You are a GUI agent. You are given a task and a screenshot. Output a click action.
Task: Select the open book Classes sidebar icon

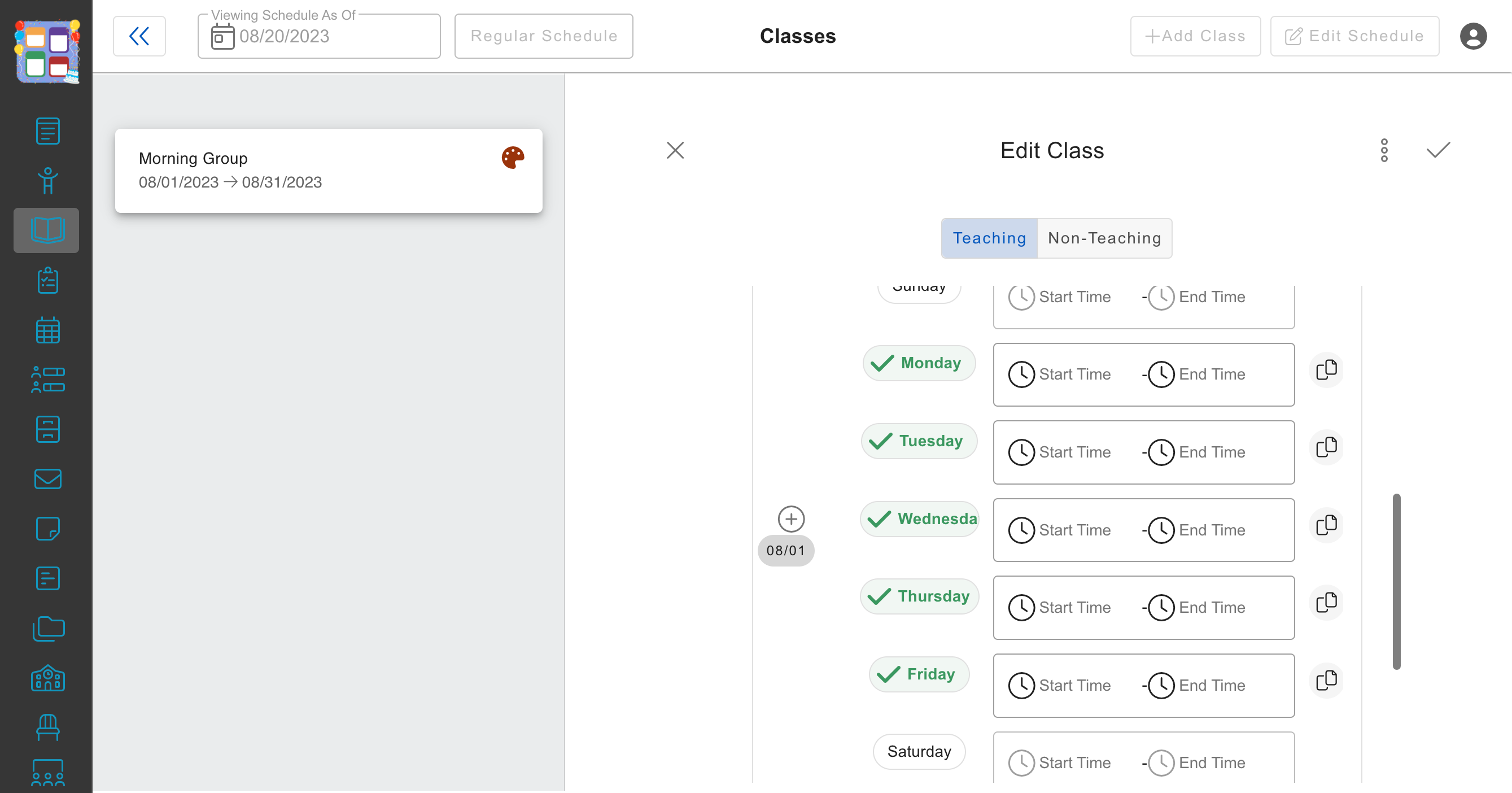tap(46, 230)
